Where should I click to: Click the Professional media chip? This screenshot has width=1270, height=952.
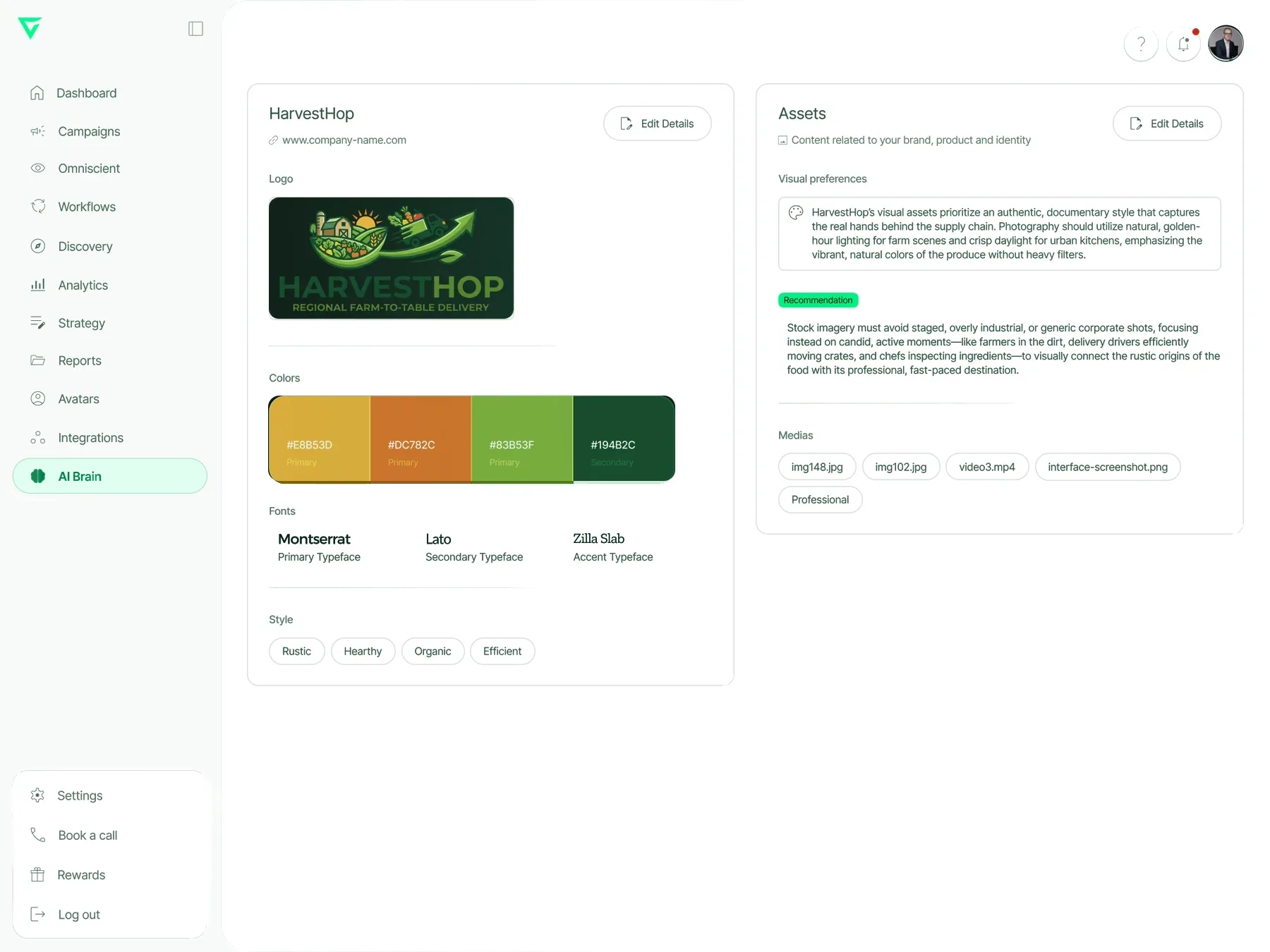click(x=820, y=499)
